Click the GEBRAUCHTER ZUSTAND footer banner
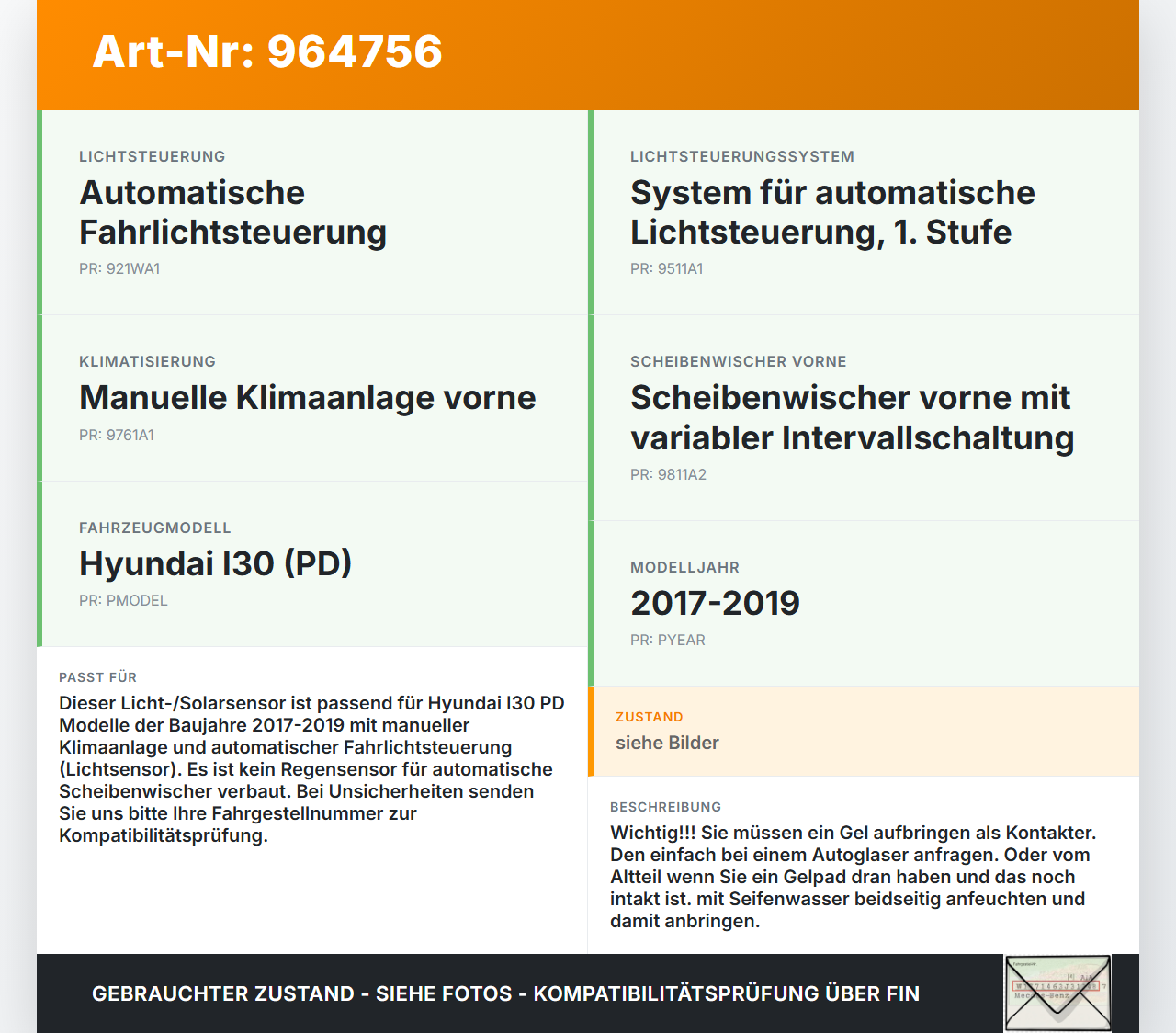1176x1033 pixels. tap(505, 993)
